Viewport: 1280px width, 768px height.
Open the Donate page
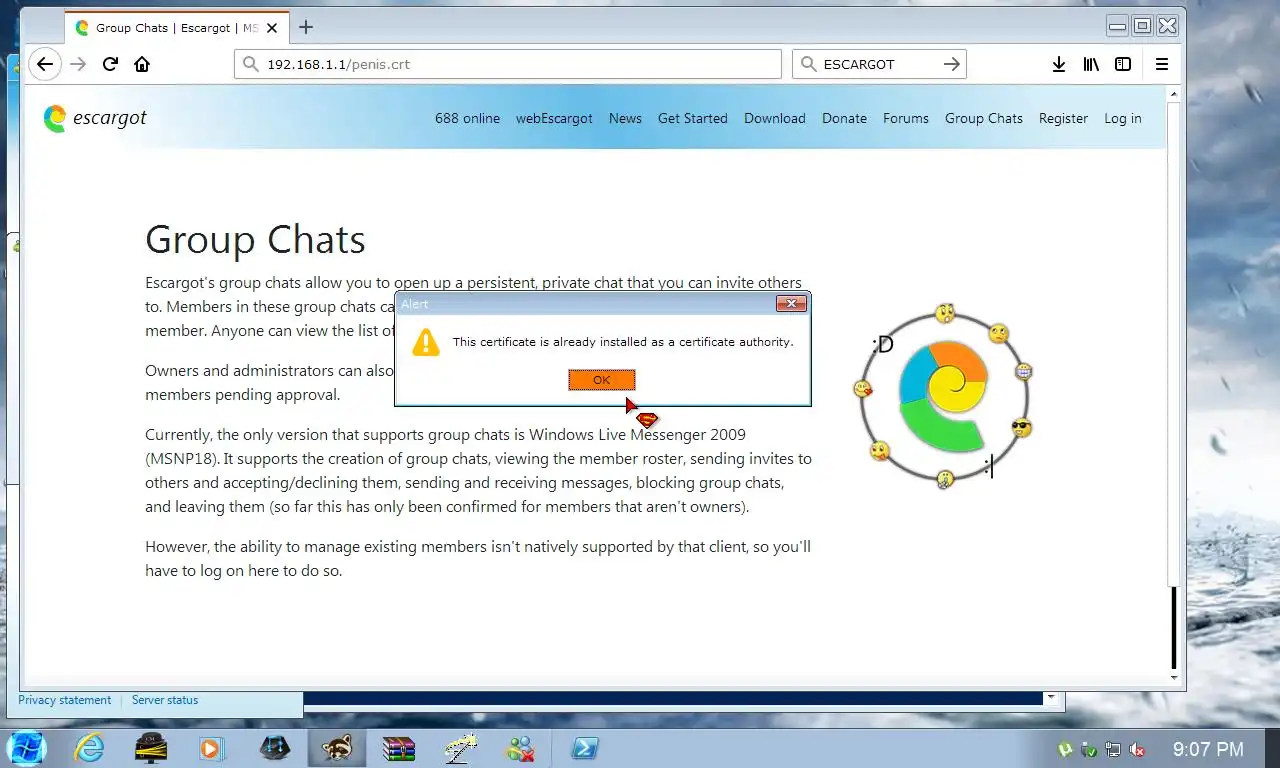pyautogui.click(x=844, y=118)
